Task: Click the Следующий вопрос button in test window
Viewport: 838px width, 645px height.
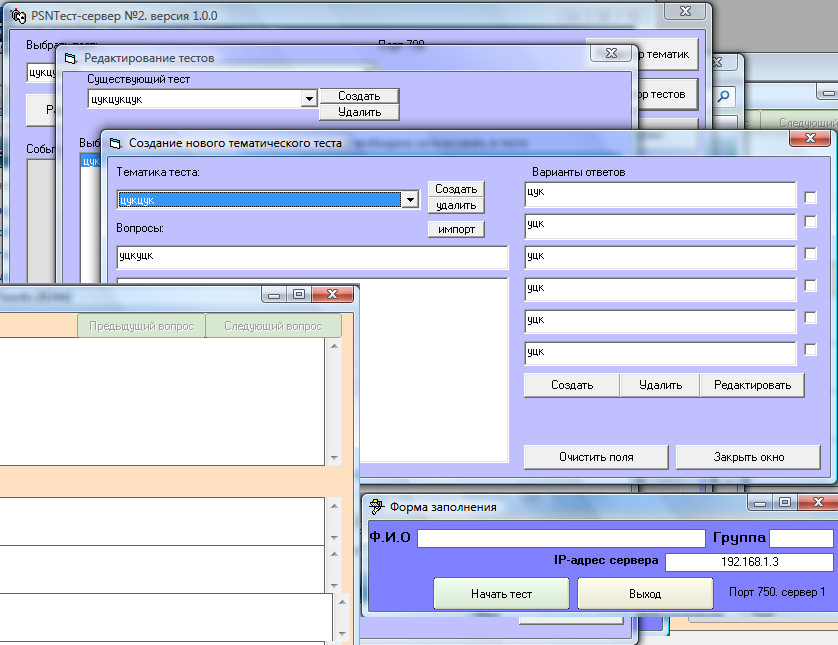Action: point(273,326)
